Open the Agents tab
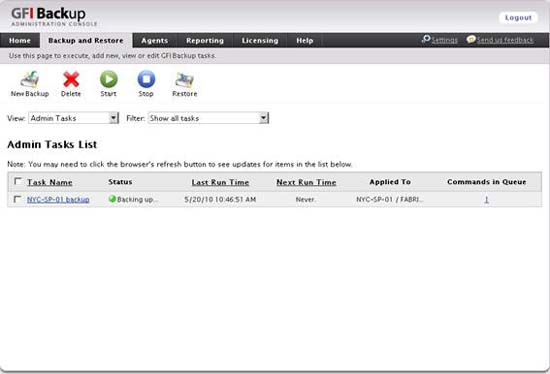Screen dimensions: 550x374 click(155, 40)
